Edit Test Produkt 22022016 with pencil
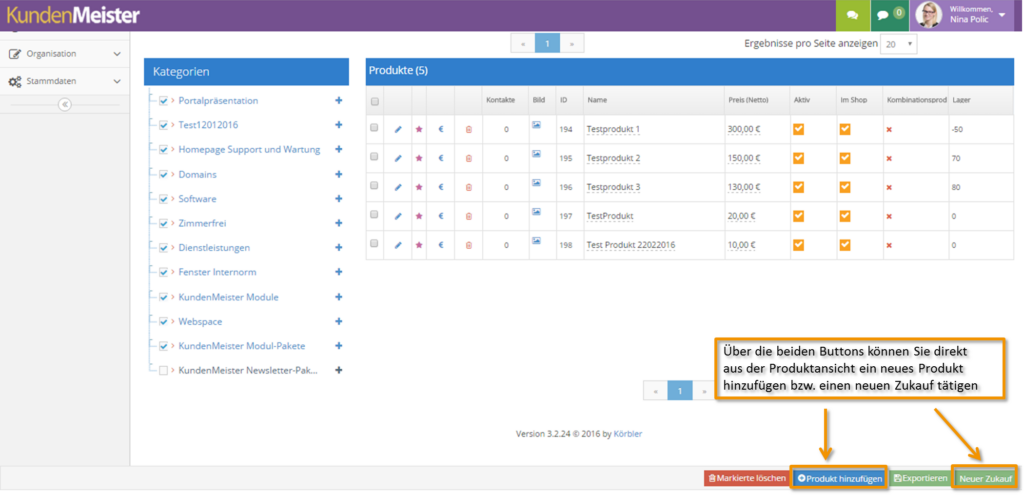Viewport: 1024px width, 495px height. tap(398, 245)
